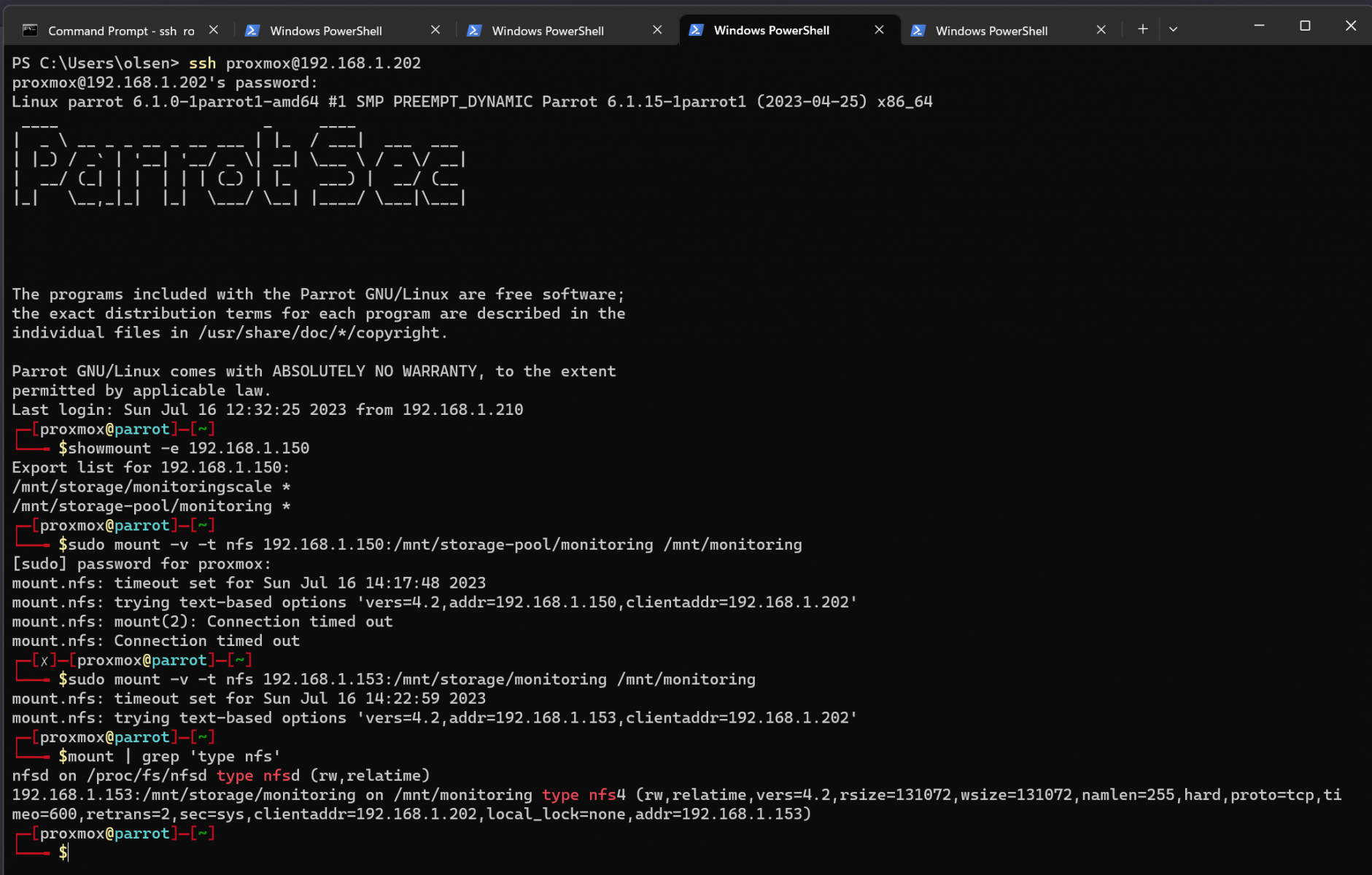Close the last Windows PowerShell tab
Screen dimensions: 1372x875
[x=1101, y=30]
